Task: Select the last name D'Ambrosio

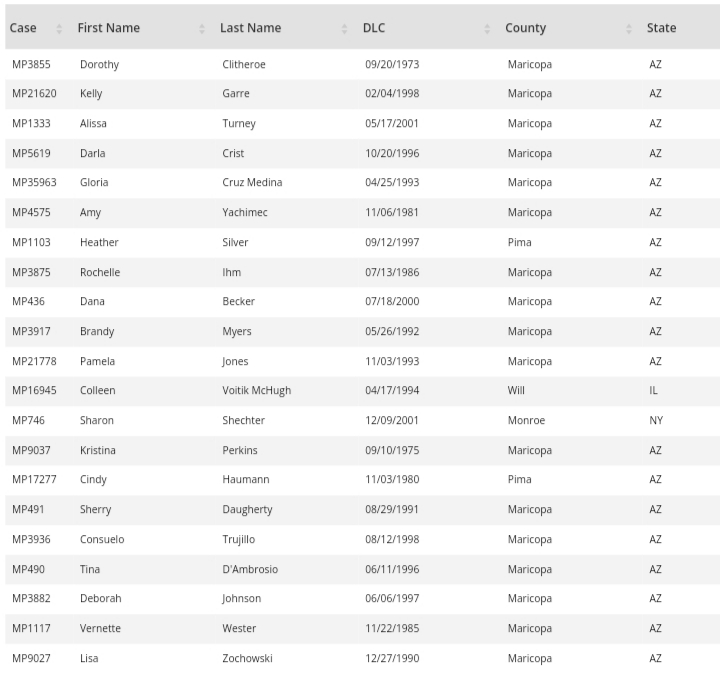Action: 250,569
